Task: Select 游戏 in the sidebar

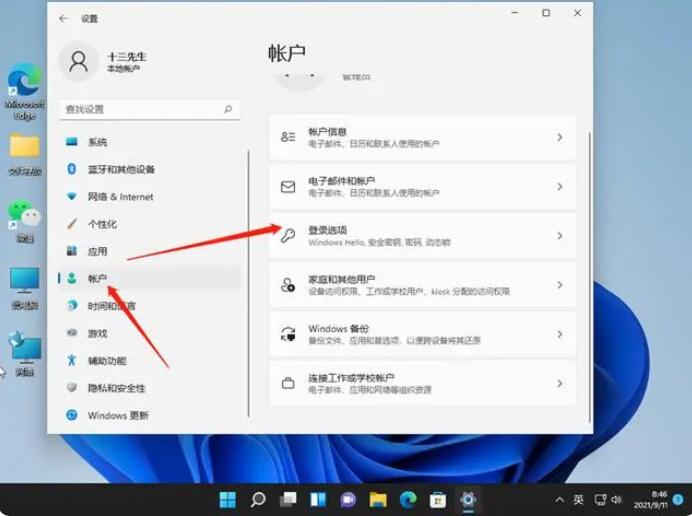Action: [150, 333]
